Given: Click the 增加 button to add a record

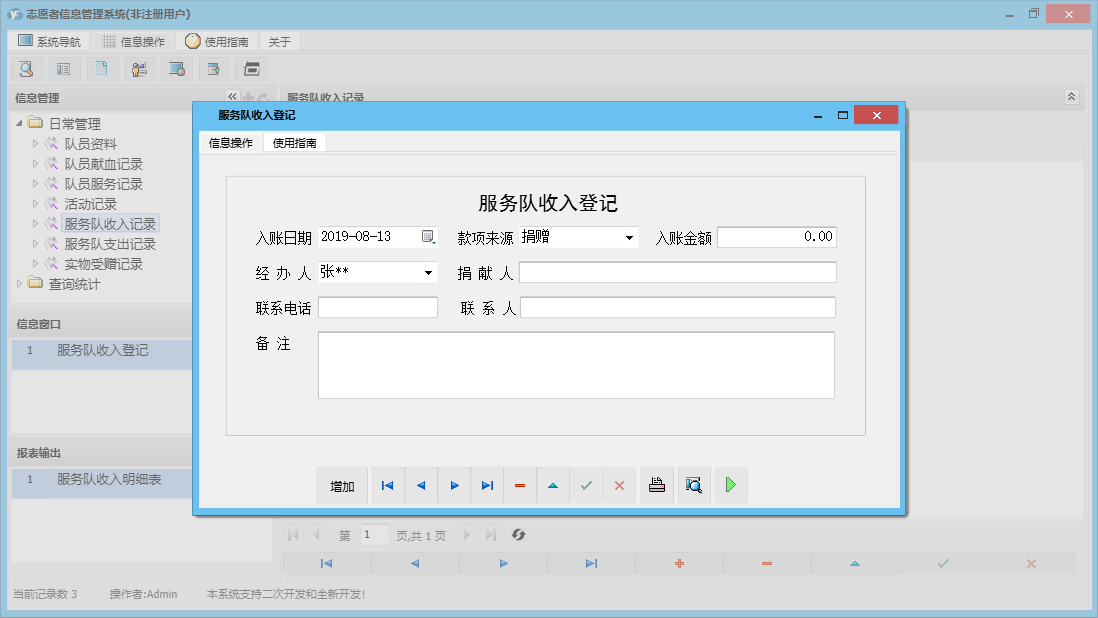Looking at the screenshot, I should pos(342,485).
